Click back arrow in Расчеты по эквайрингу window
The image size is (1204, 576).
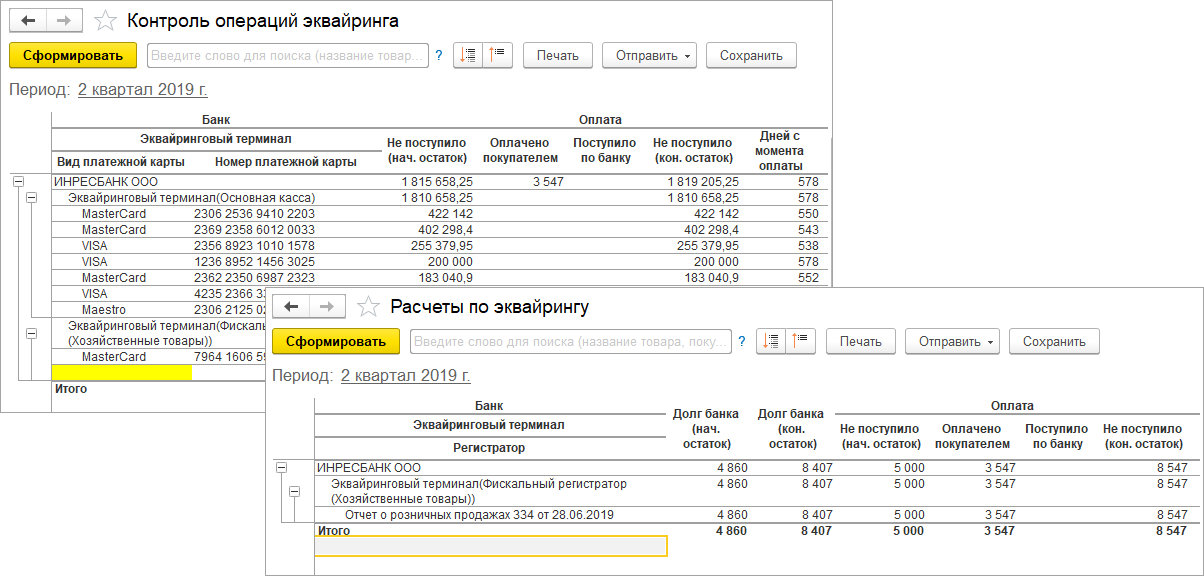[x=292, y=306]
